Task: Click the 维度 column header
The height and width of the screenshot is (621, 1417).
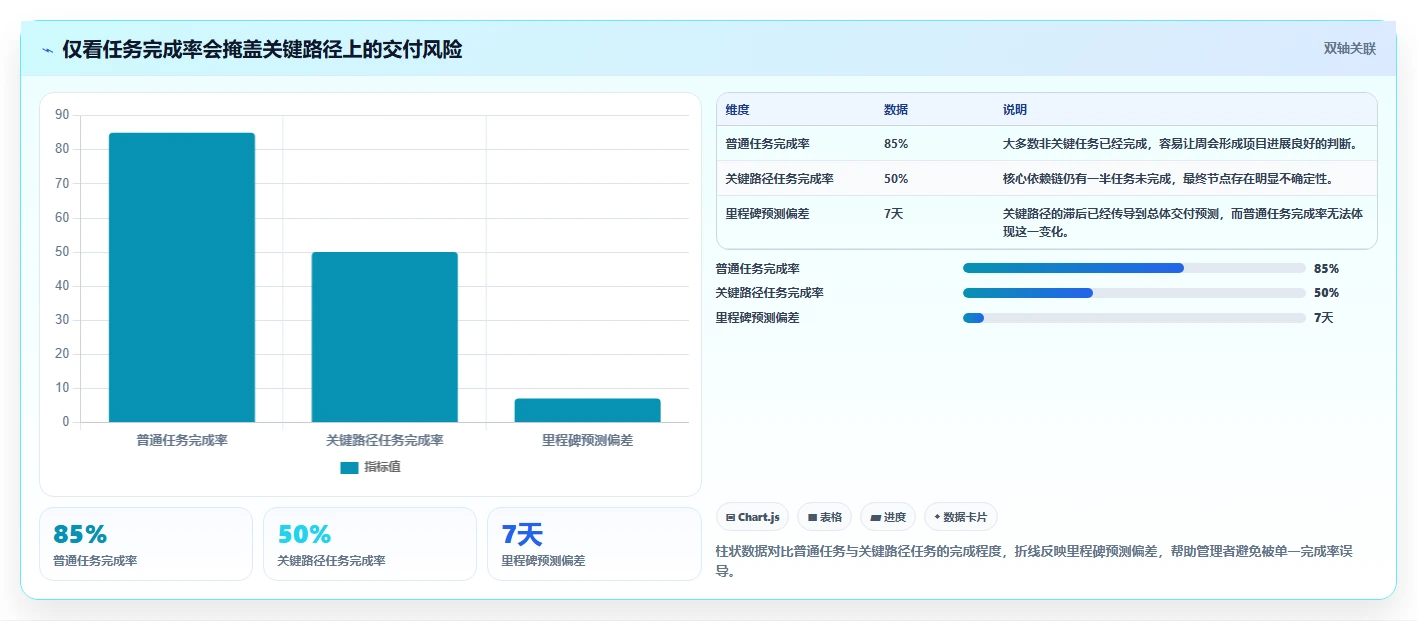Action: [x=738, y=110]
